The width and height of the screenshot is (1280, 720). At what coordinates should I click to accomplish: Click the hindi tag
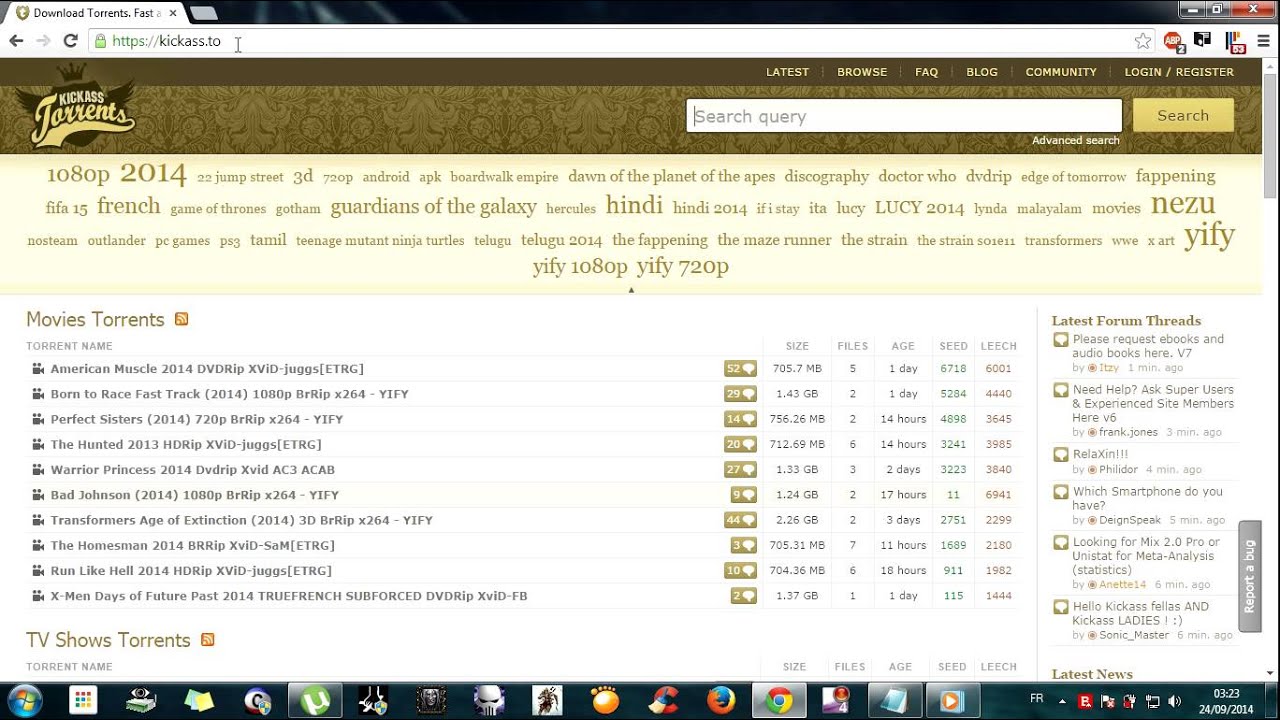point(634,205)
